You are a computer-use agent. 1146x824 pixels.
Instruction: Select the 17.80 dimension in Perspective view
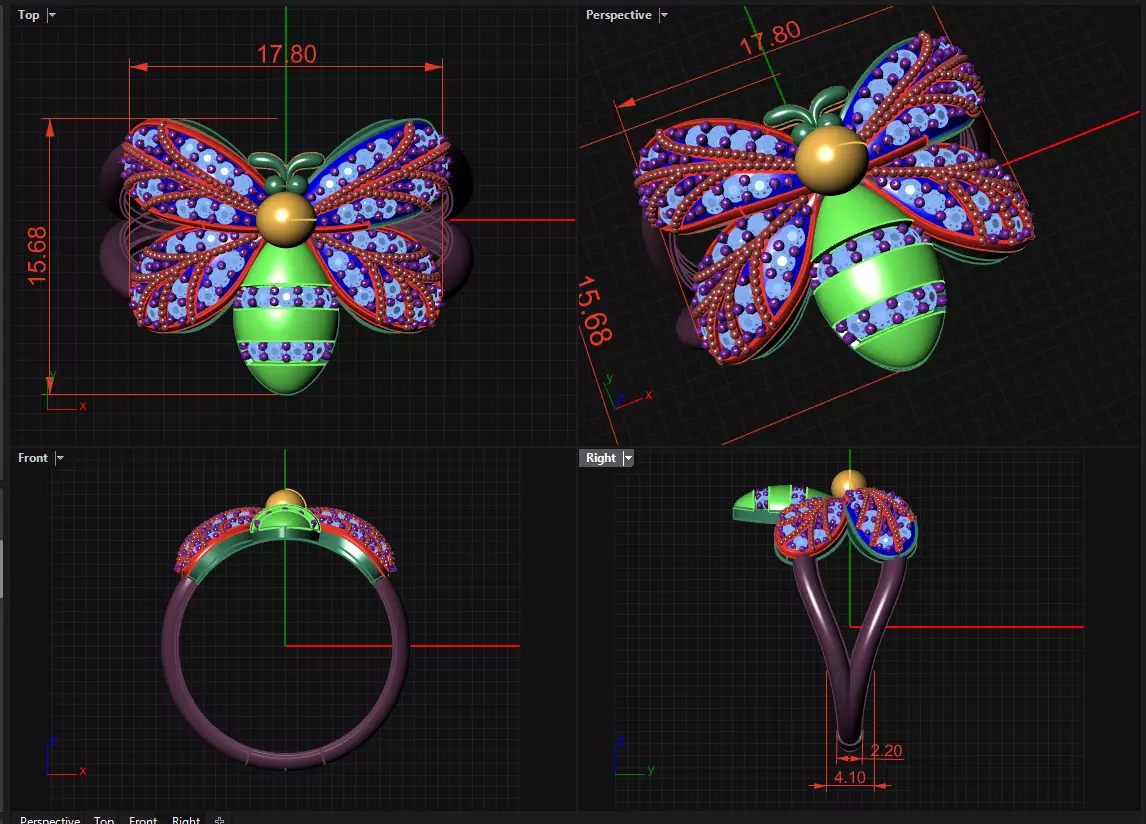click(770, 38)
